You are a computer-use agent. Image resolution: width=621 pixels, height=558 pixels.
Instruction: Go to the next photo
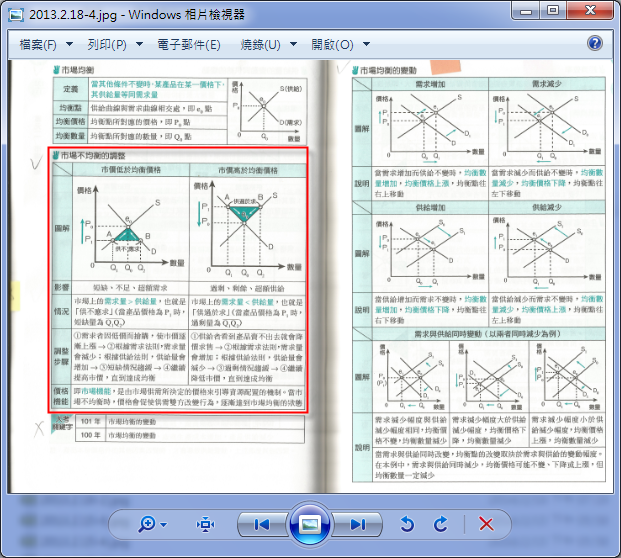coord(358,525)
